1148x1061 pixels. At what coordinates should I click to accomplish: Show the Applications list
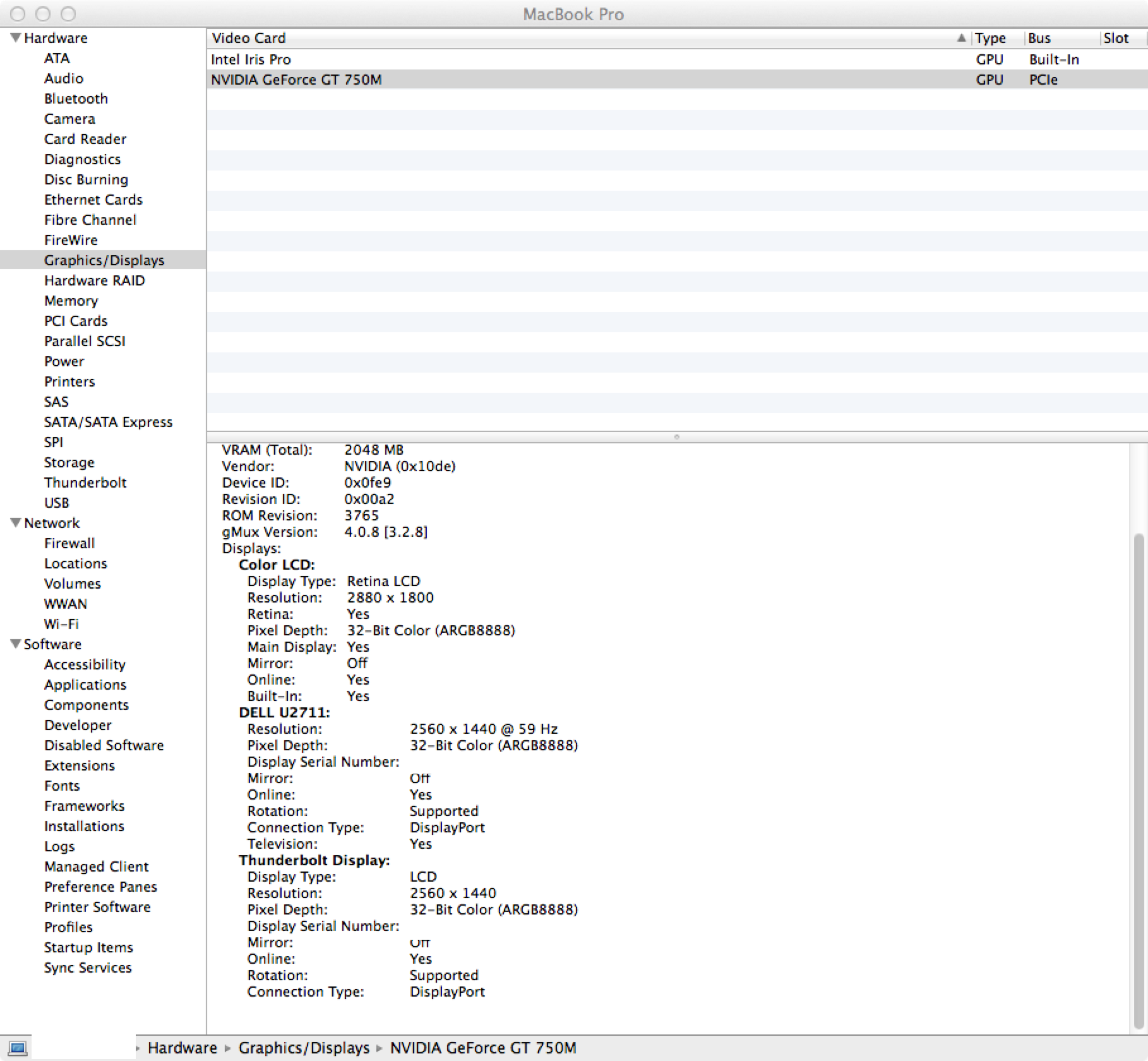85,685
